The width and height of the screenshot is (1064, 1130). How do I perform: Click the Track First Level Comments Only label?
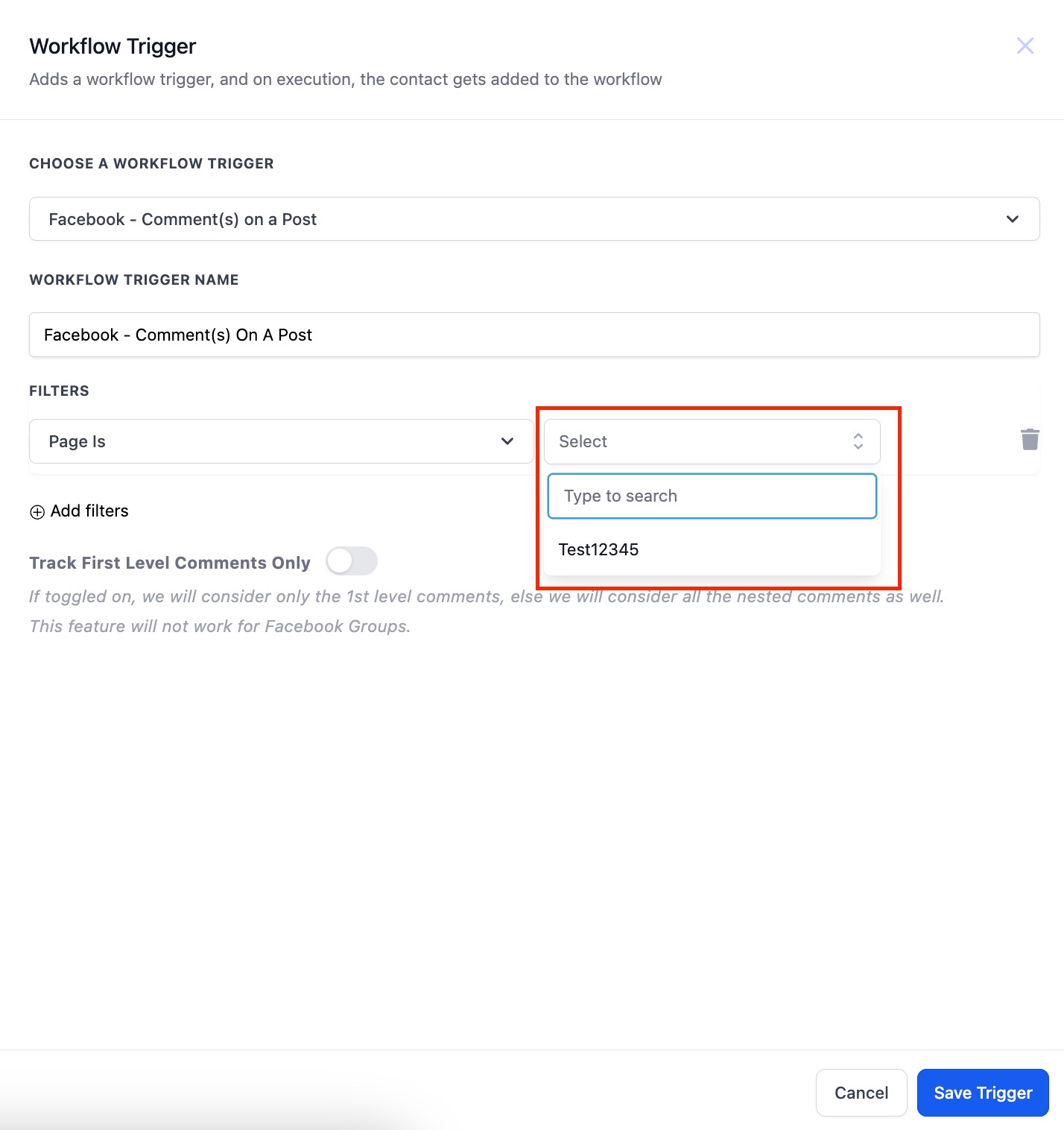click(x=170, y=563)
